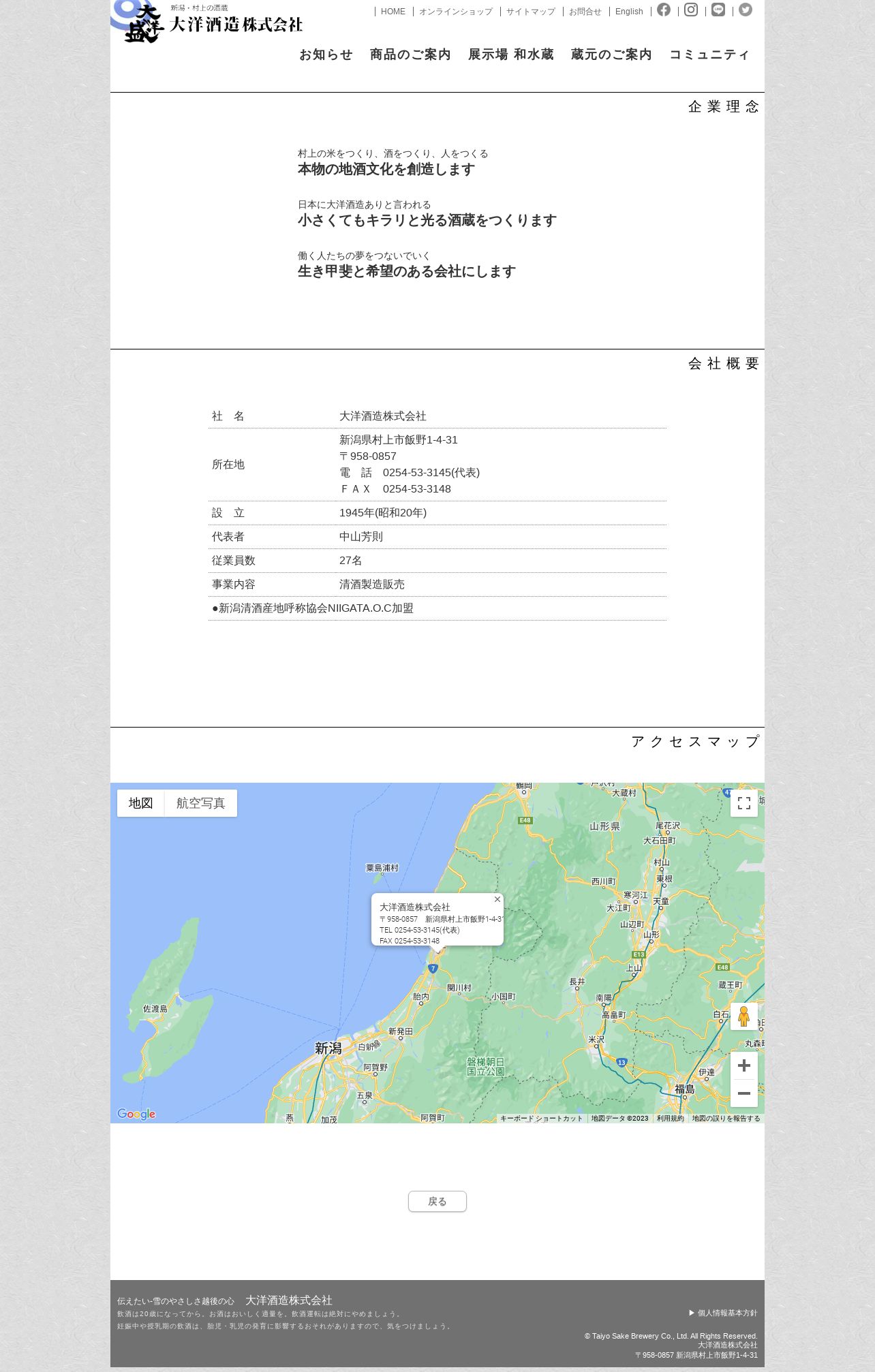The height and width of the screenshot is (1372, 875).
Task: Click the 山形県 label on the map
Action: coord(605,826)
